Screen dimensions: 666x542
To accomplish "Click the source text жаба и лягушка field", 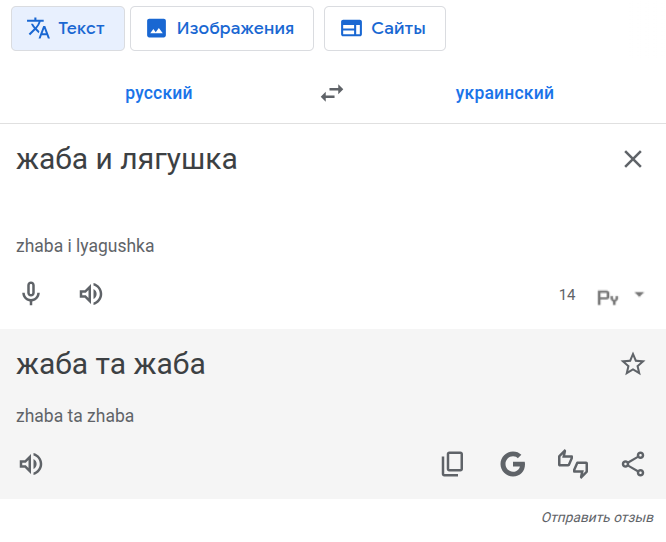I will pos(127,160).
